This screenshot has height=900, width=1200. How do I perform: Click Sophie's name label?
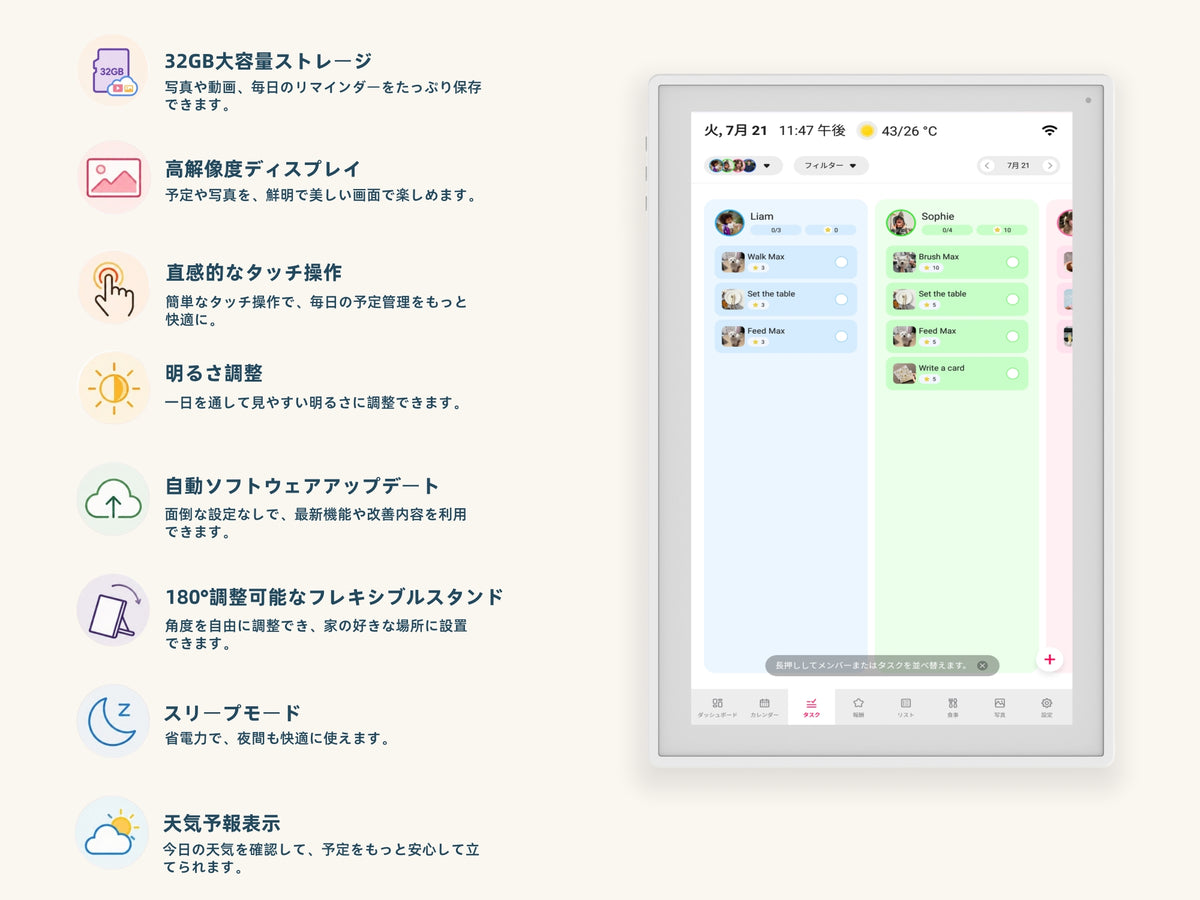938,216
